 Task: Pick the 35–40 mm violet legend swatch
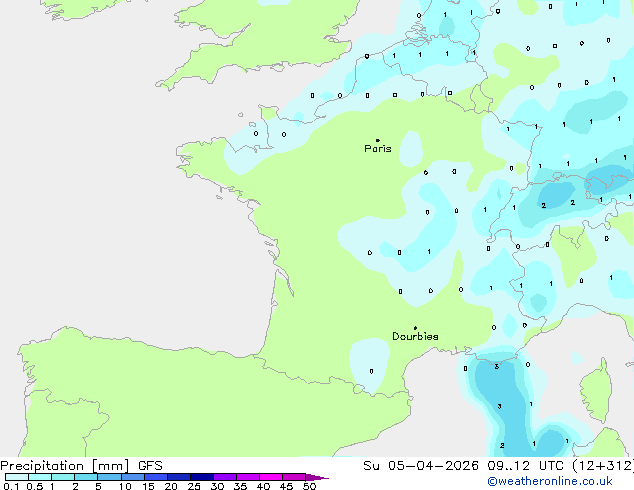pos(248,477)
